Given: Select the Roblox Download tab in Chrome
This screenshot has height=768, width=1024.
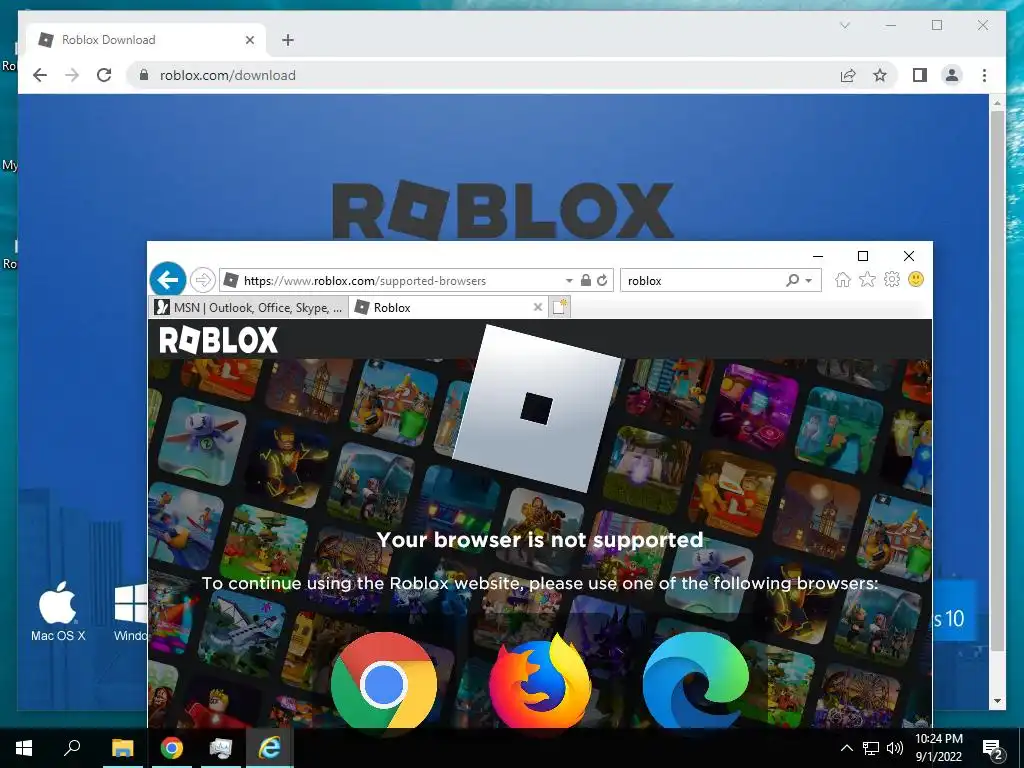Looking at the screenshot, I should [x=147, y=40].
